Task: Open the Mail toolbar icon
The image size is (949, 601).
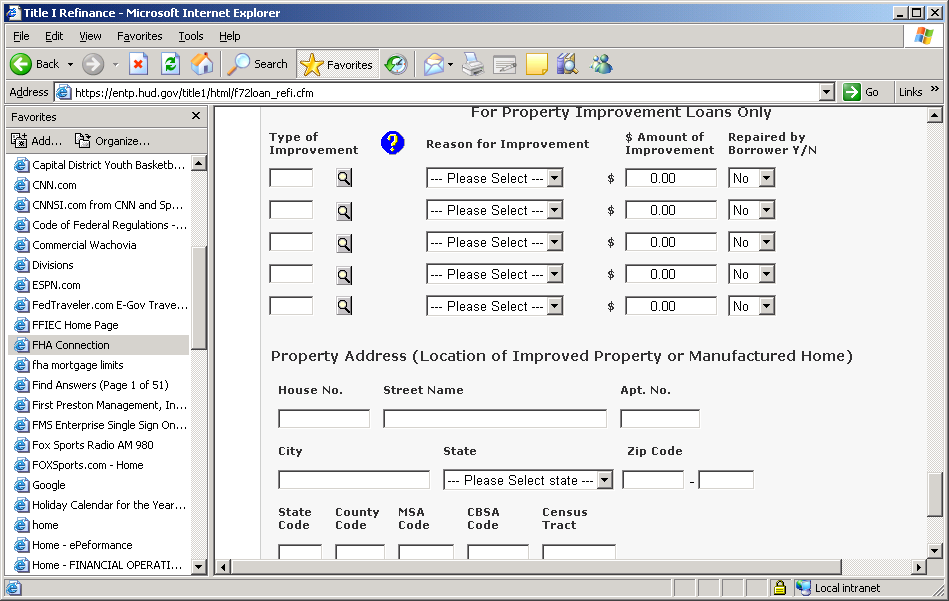Action: pyautogui.click(x=434, y=64)
